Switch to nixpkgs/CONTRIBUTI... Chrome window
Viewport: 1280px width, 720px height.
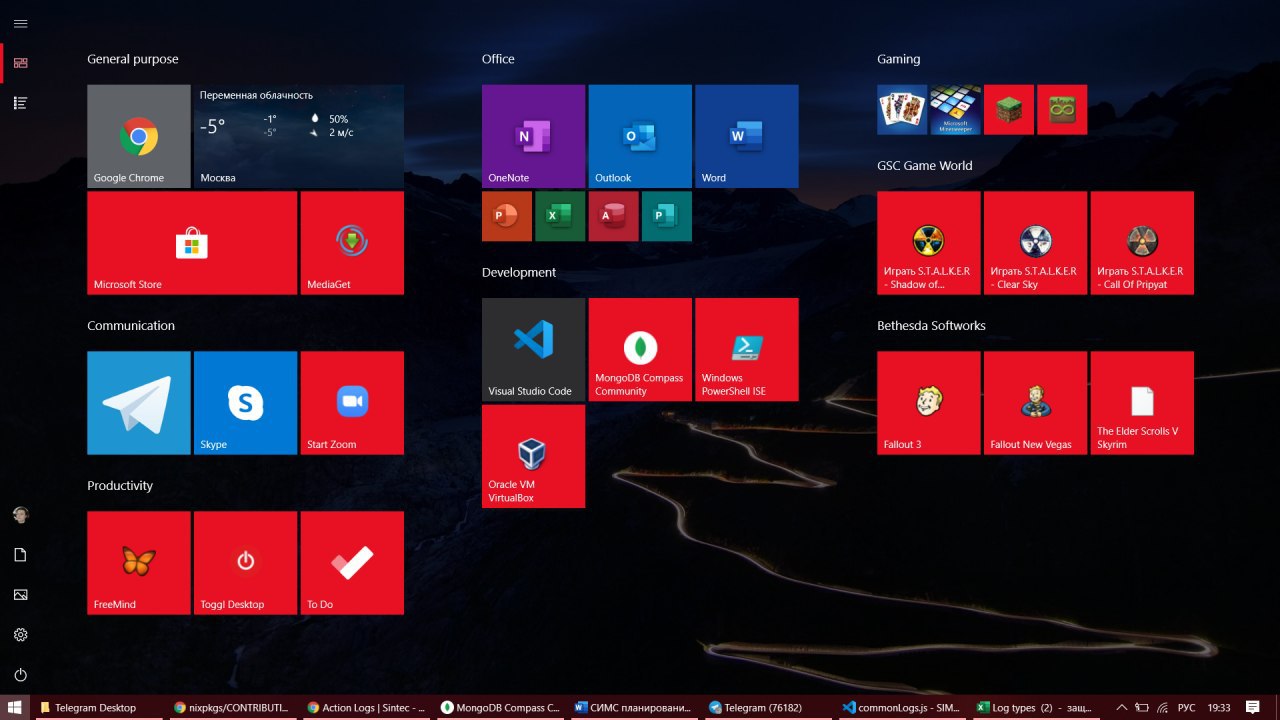pyautogui.click(x=232, y=707)
